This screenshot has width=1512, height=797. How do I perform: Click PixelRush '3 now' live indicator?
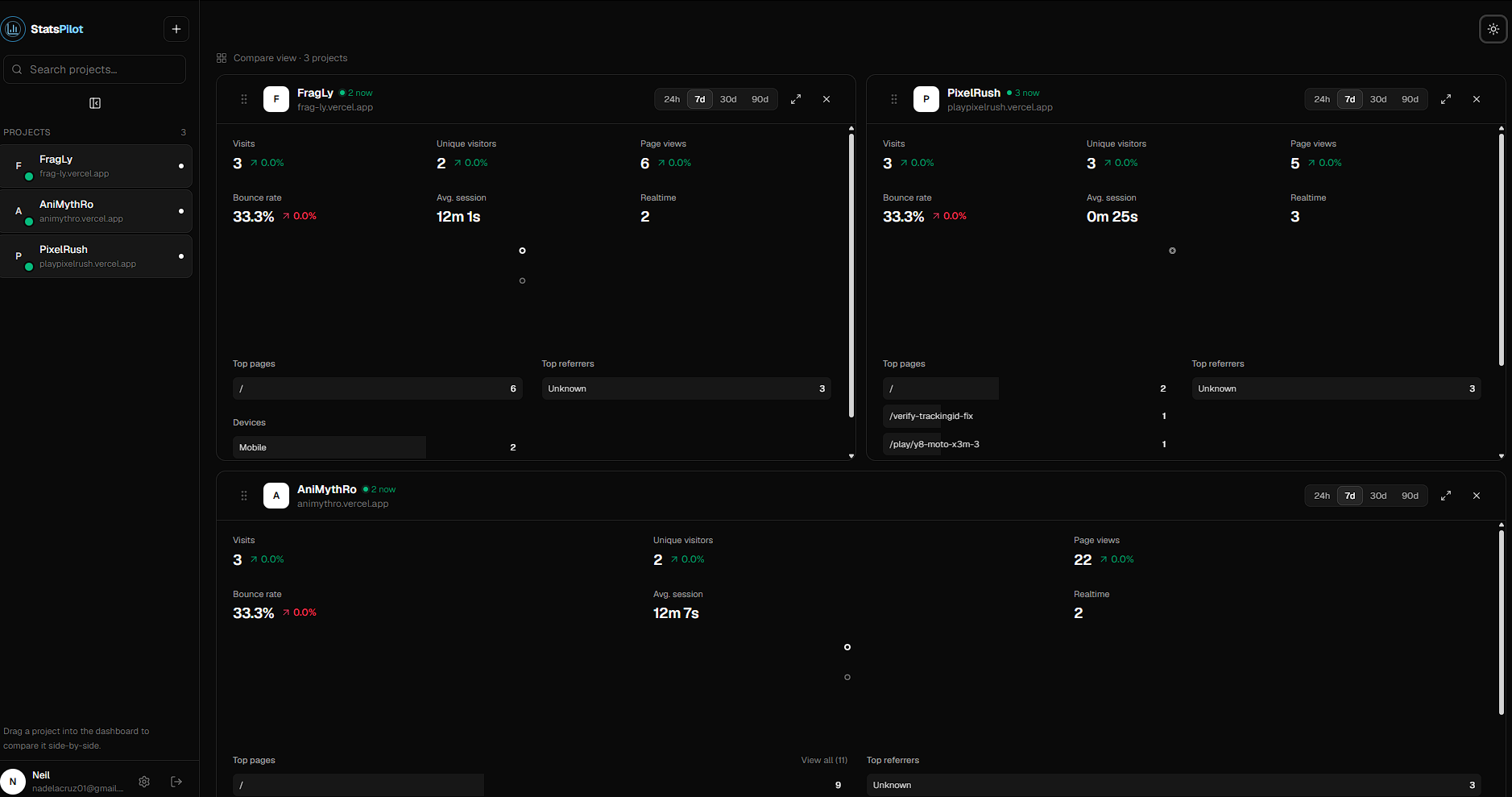click(1023, 93)
